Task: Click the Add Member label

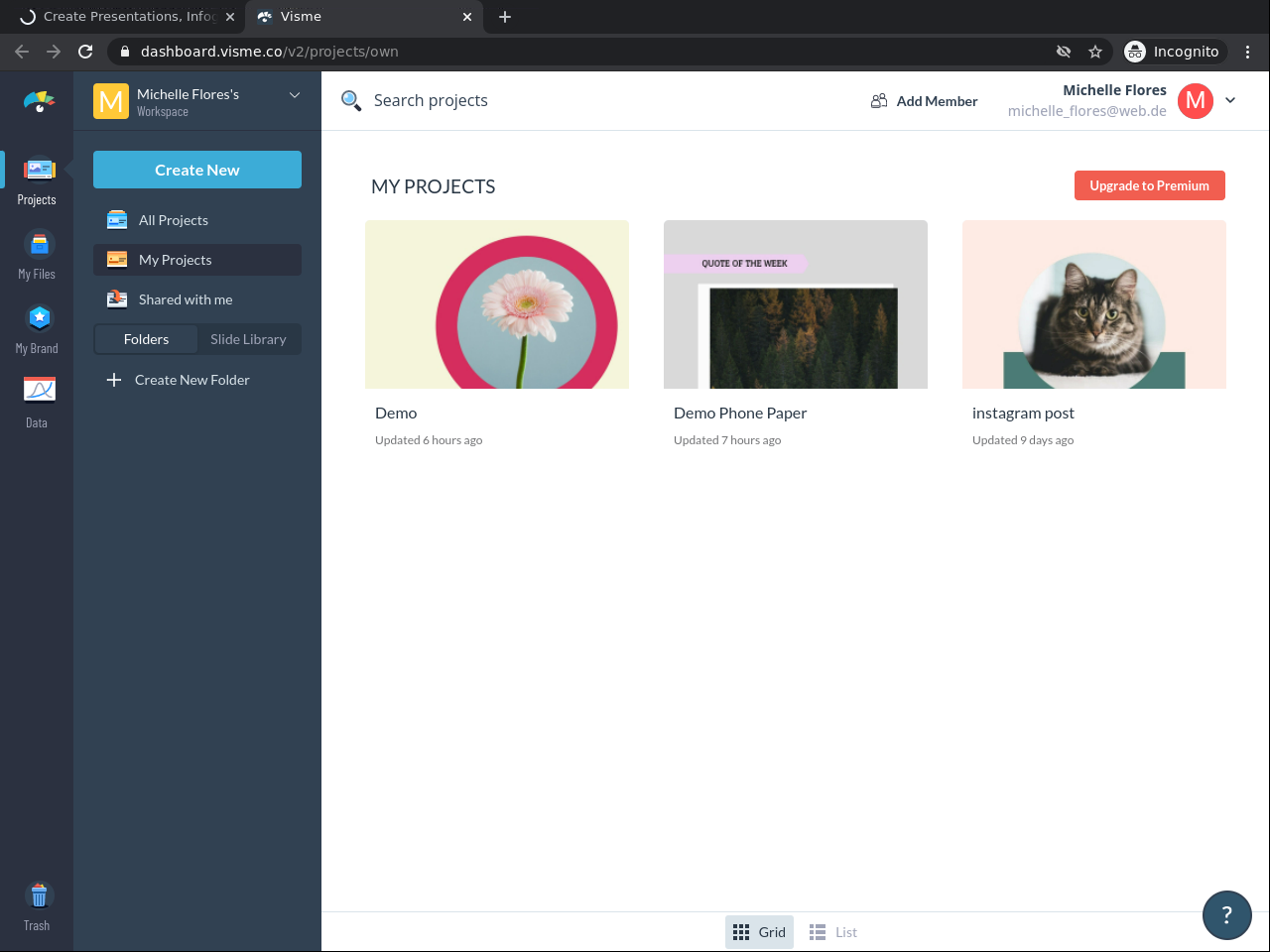Action: 938,101
